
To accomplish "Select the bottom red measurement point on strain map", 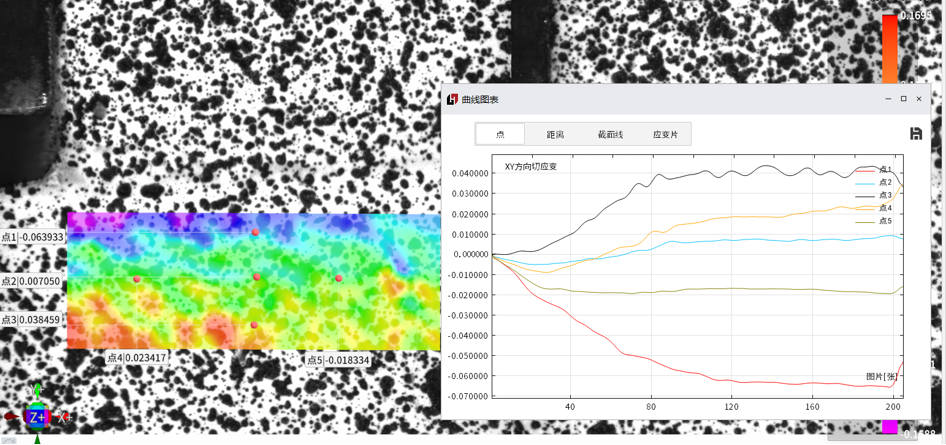I will [x=254, y=325].
